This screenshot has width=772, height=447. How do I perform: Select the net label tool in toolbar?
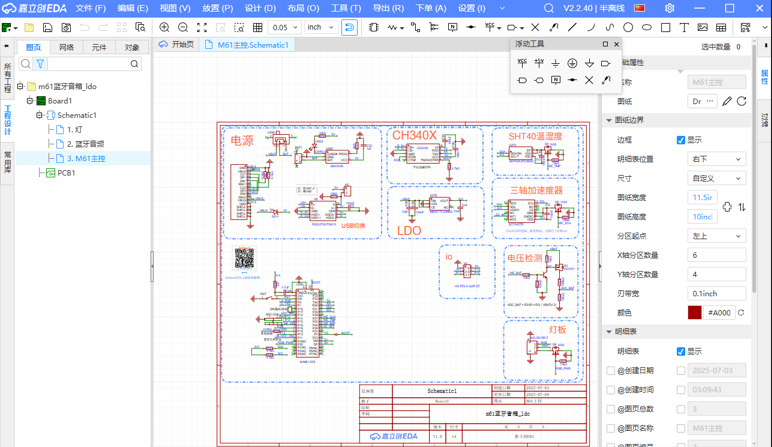pos(452,28)
